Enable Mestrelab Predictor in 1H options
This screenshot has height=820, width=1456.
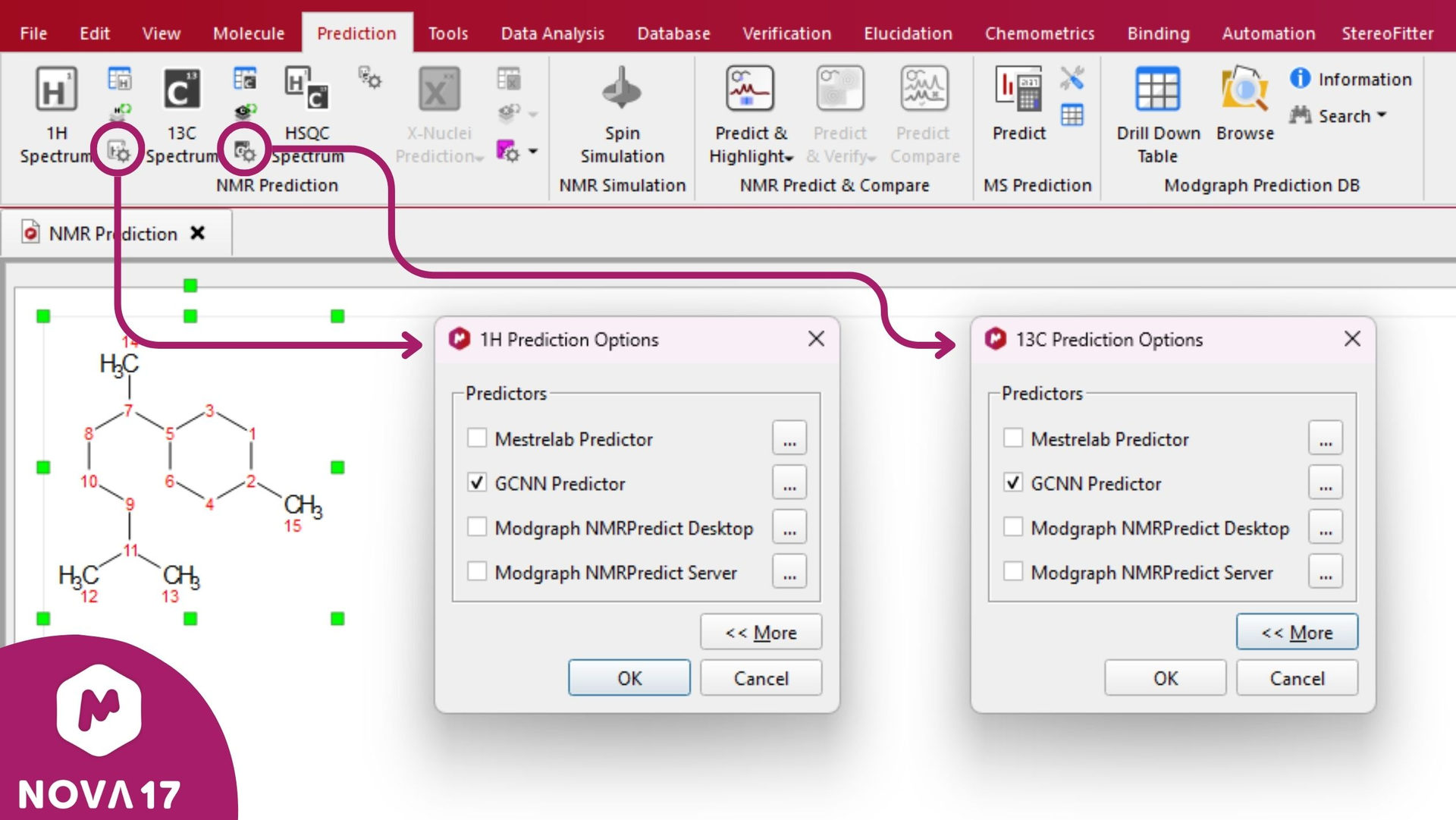coord(477,438)
